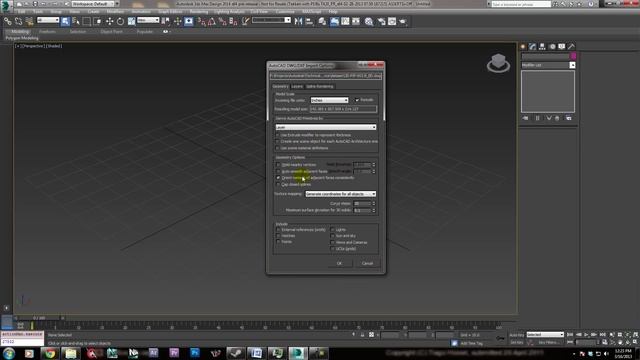640x360 pixels.
Task: Toggle Percent Snap icon
Action: 222,21
